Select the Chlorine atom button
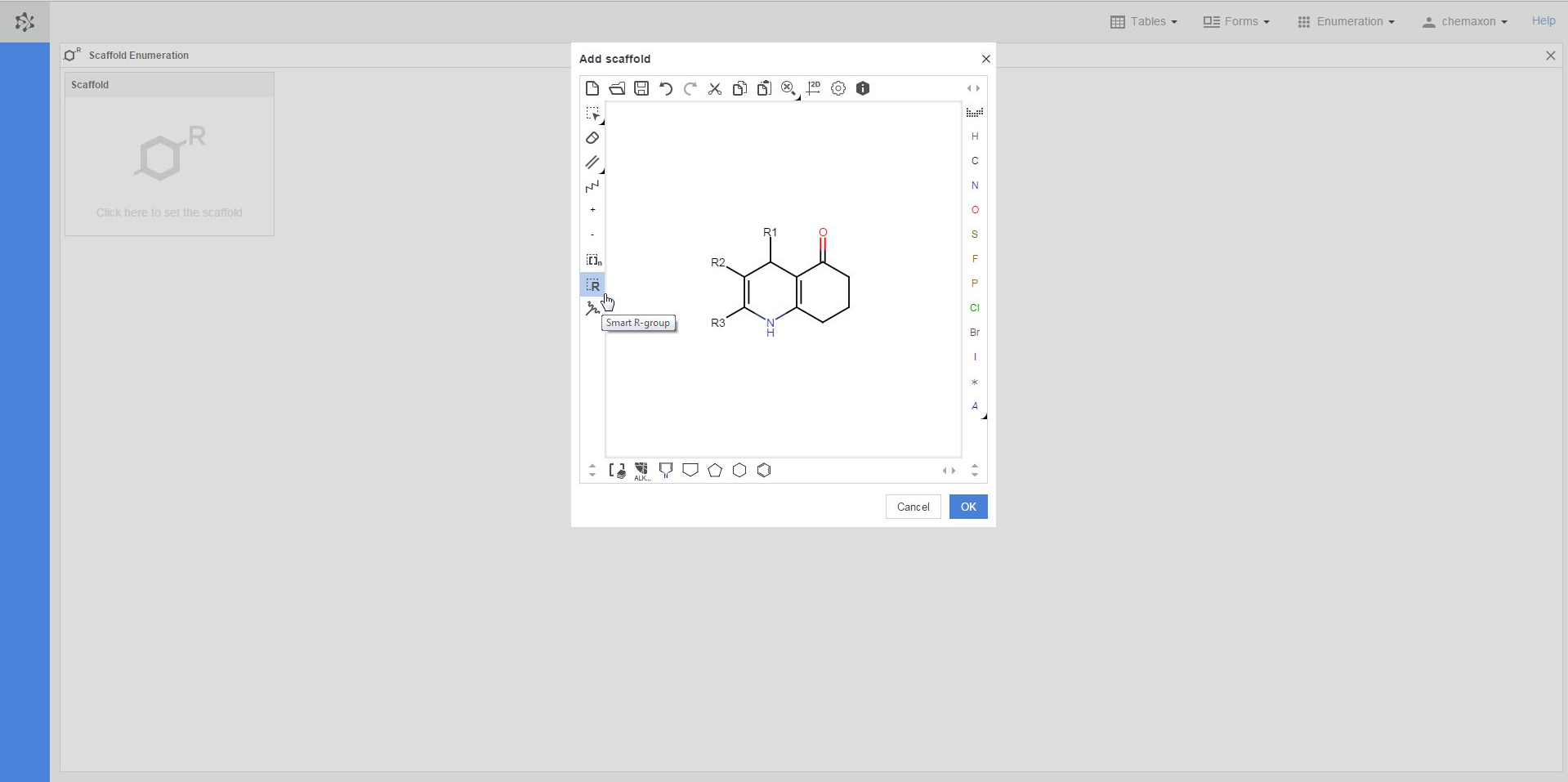 click(975, 308)
